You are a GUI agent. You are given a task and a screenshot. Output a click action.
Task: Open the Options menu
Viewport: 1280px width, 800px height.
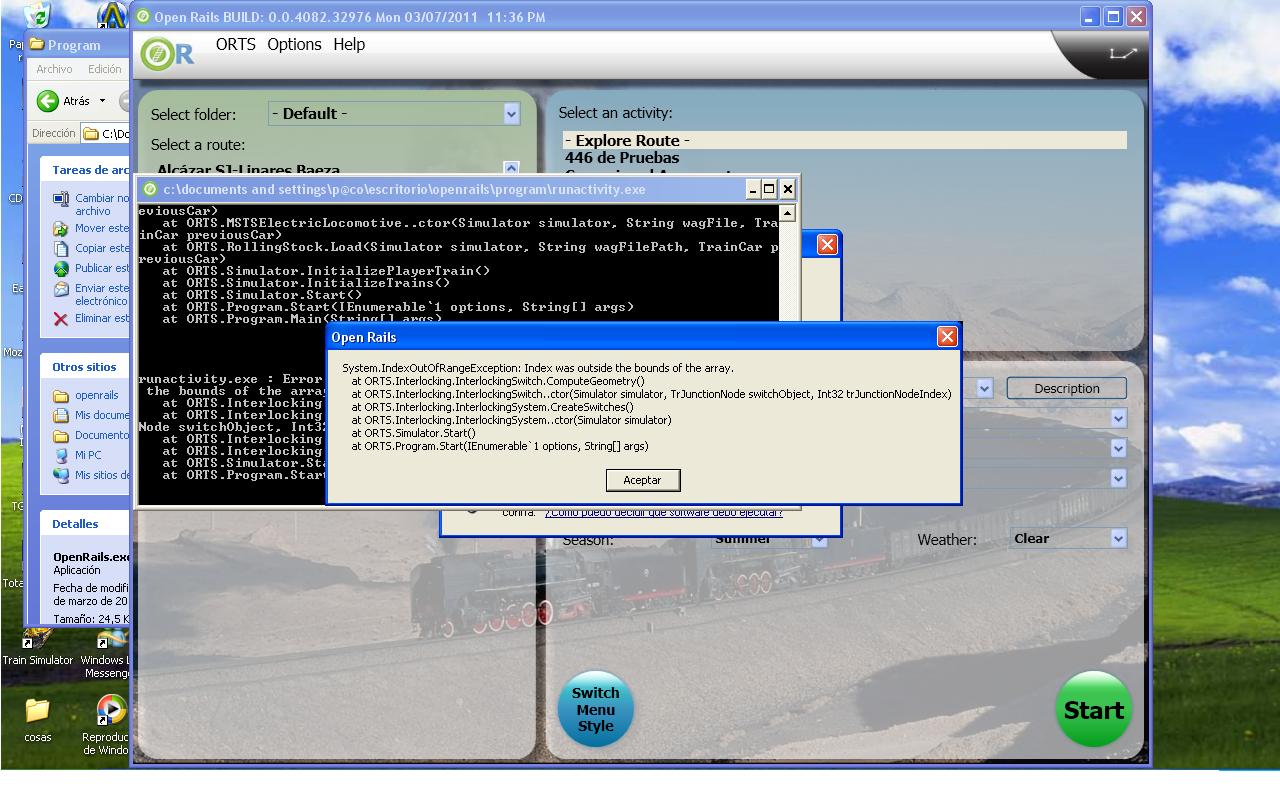coord(294,45)
